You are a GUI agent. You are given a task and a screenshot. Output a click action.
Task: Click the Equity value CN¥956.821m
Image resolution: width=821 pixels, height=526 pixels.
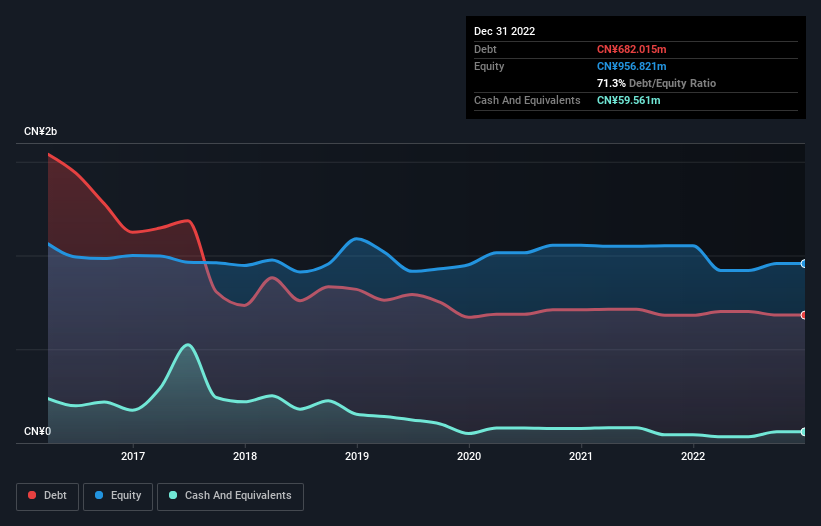point(631,66)
